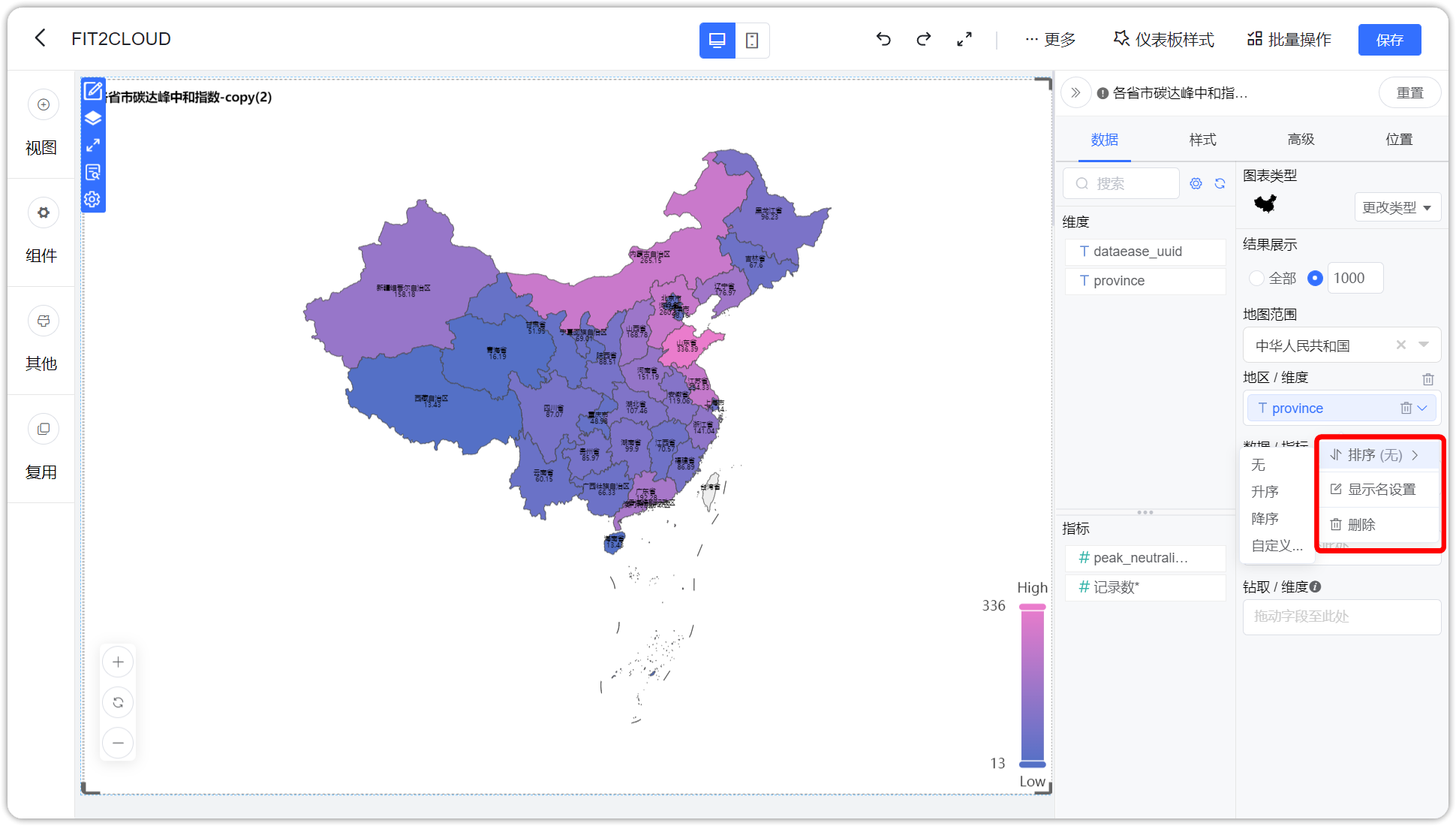The width and height of the screenshot is (1456, 826).
Task: Delete the province region field
Action: (x=1406, y=408)
